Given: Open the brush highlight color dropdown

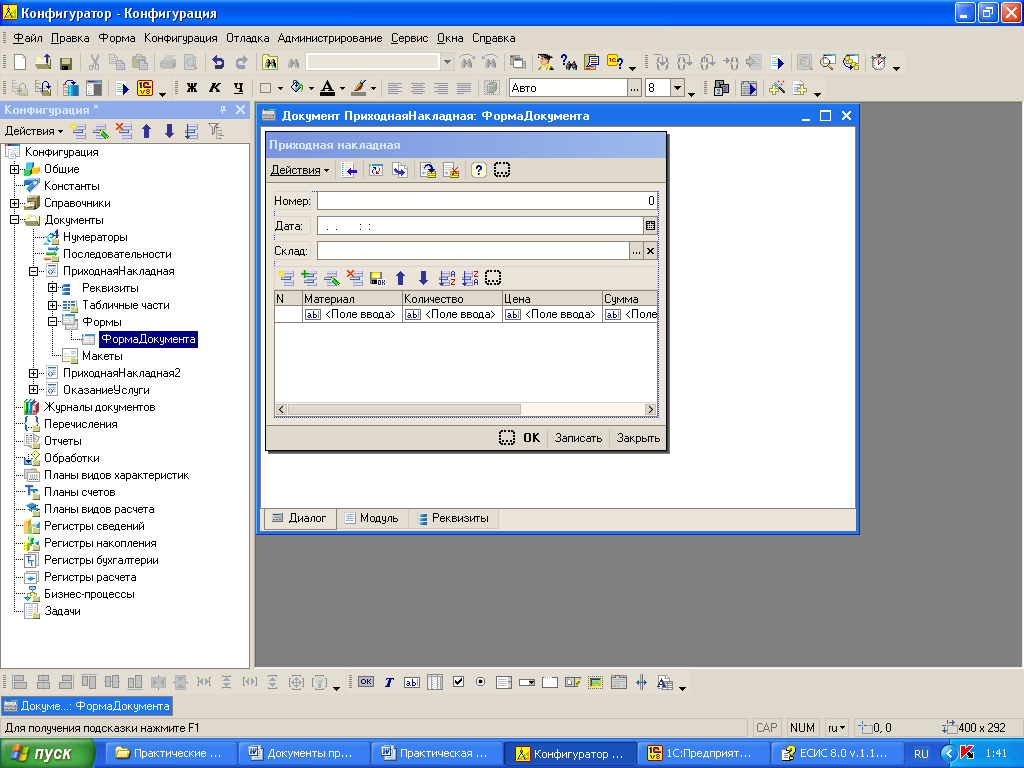Looking at the screenshot, I should (x=374, y=89).
